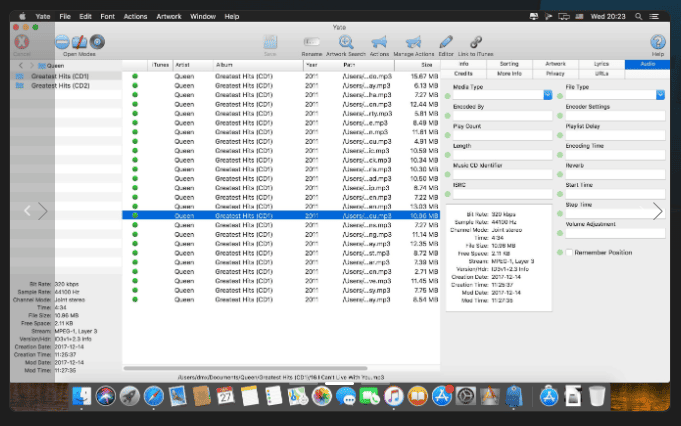Click the horizontal scrollbar under the track list
The height and width of the screenshot is (426, 681).
click(x=245, y=368)
